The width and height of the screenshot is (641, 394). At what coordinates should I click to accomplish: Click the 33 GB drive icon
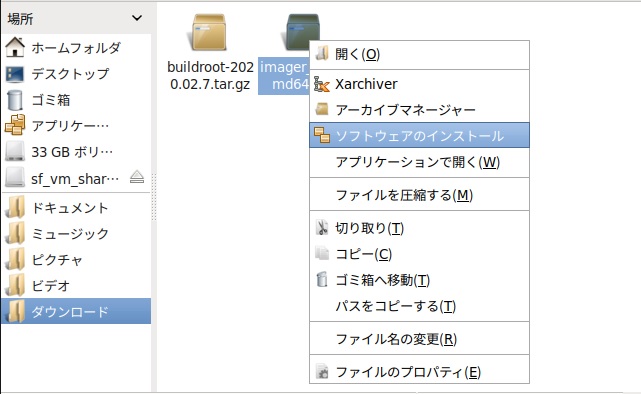(x=15, y=151)
